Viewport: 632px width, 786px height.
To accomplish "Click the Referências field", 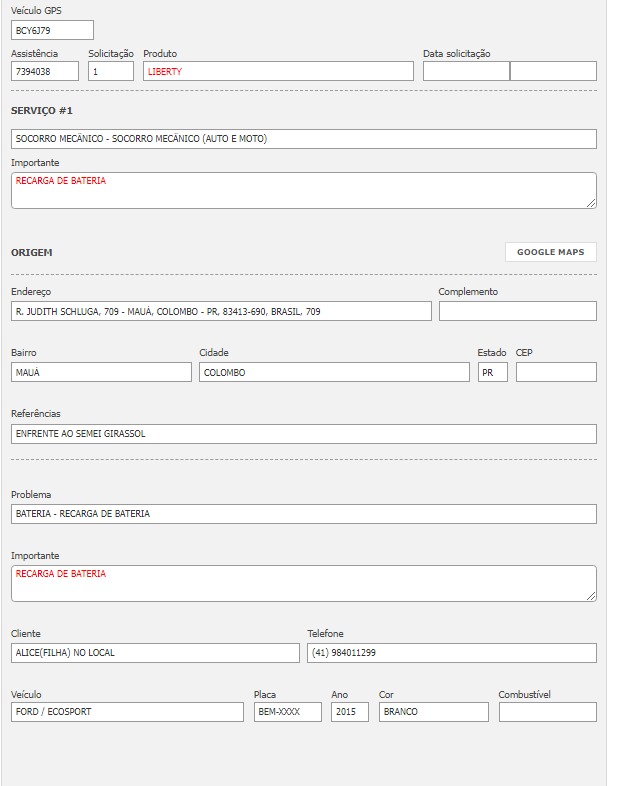I will click(303, 434).
